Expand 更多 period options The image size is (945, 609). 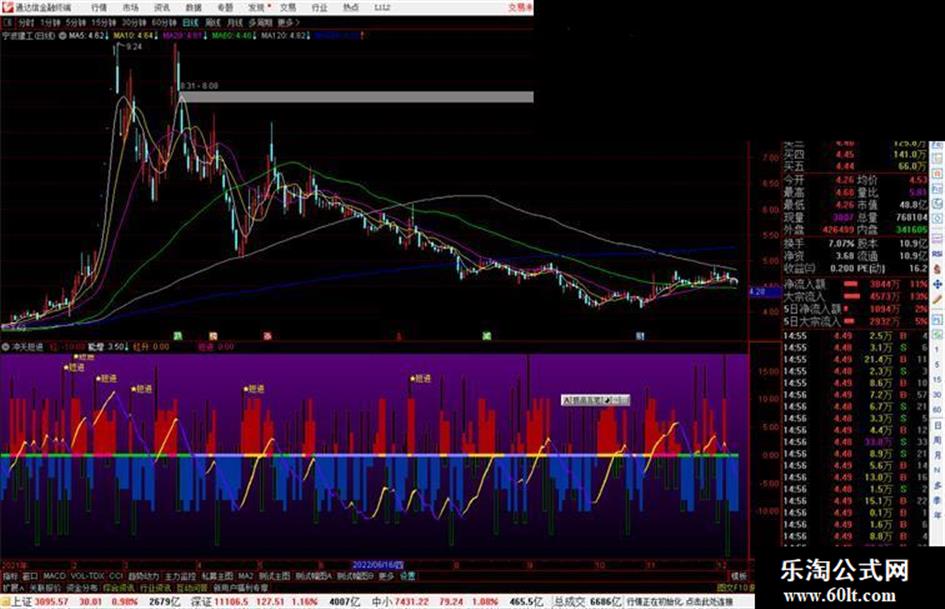point(288,23)
